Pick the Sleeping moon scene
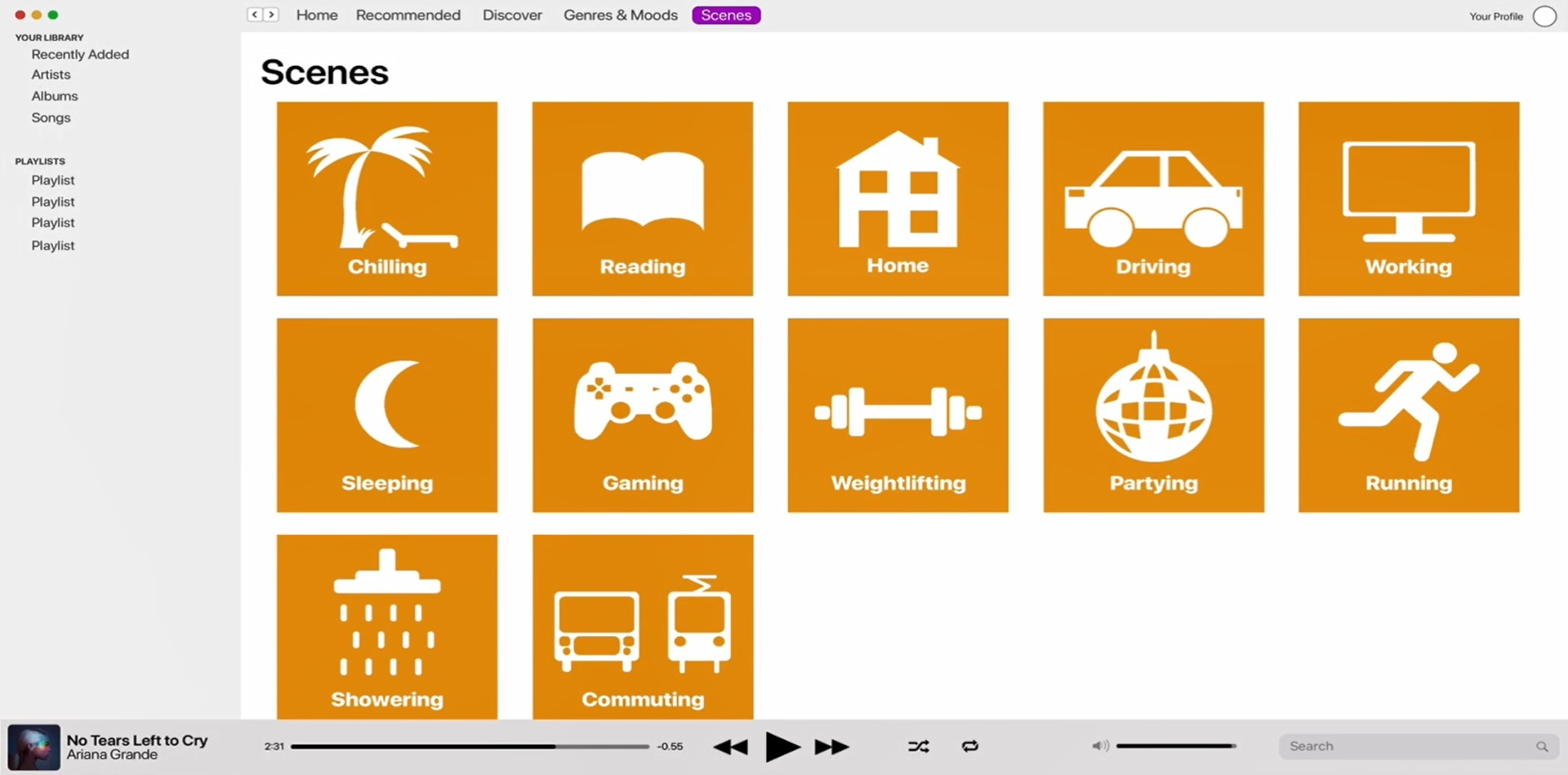 click(386, 415)
